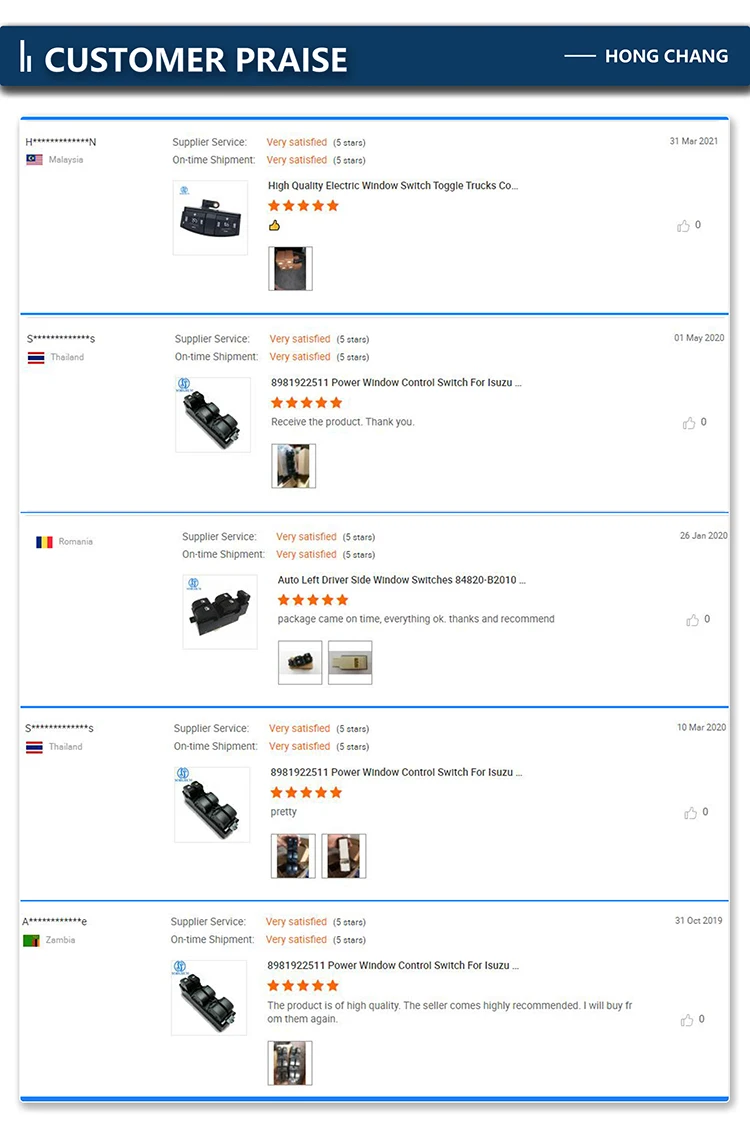Click five-star rating in 01 May 2020 review
The image size is (750, 1134).
click(x=306, y=403)
